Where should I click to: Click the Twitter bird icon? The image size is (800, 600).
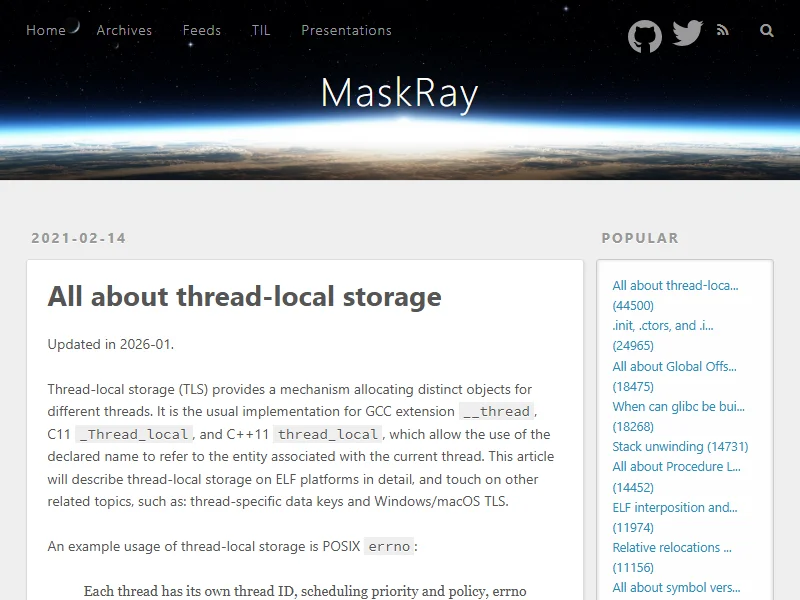point(687,33)
